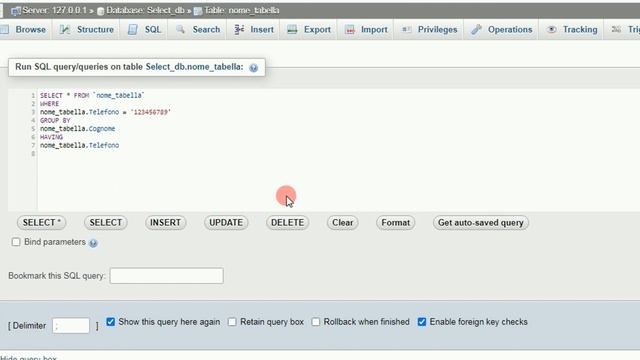Click the Search magnifier icon

[180, 29]
